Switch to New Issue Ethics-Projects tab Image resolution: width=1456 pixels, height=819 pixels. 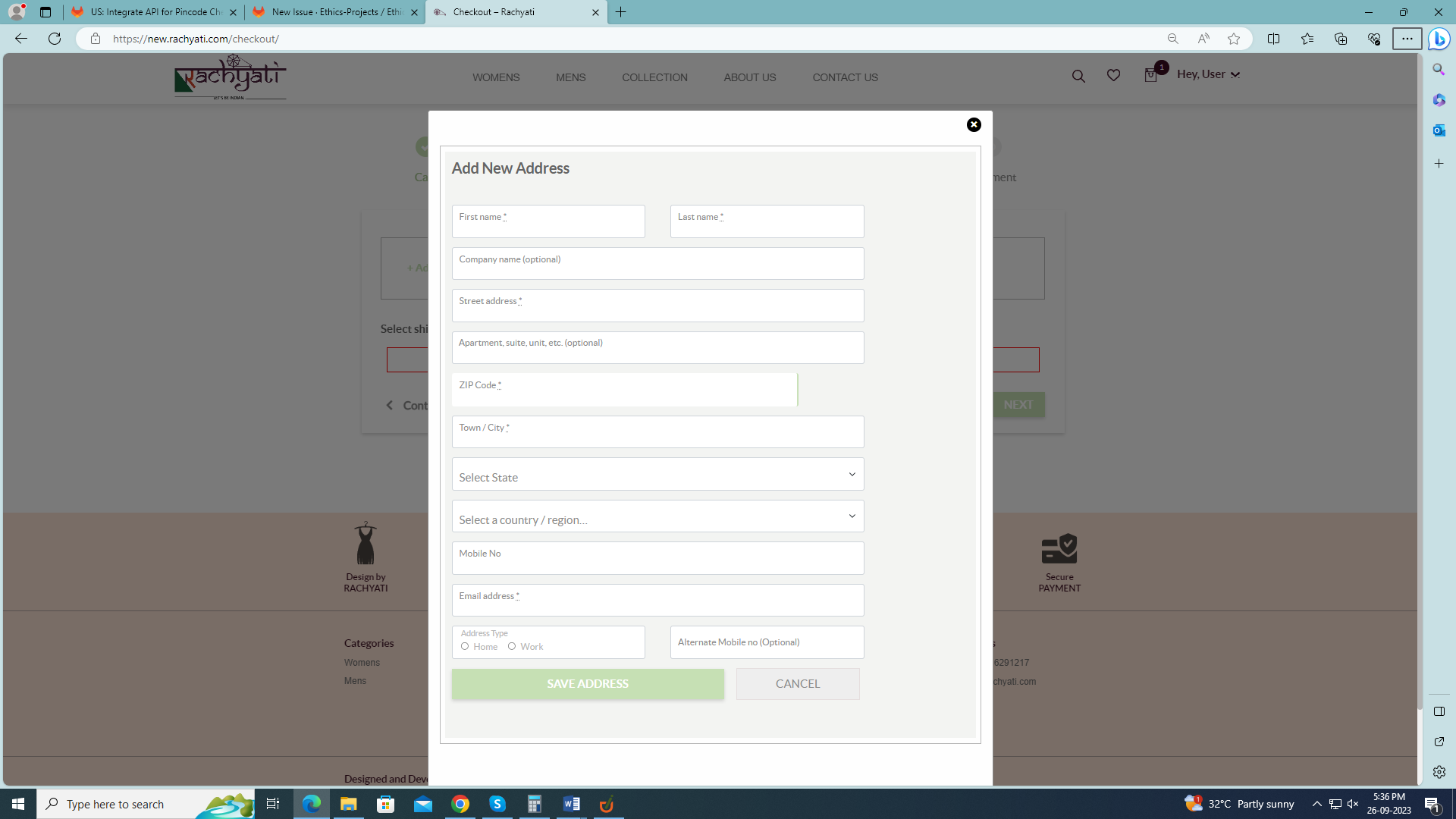(334, 12)
